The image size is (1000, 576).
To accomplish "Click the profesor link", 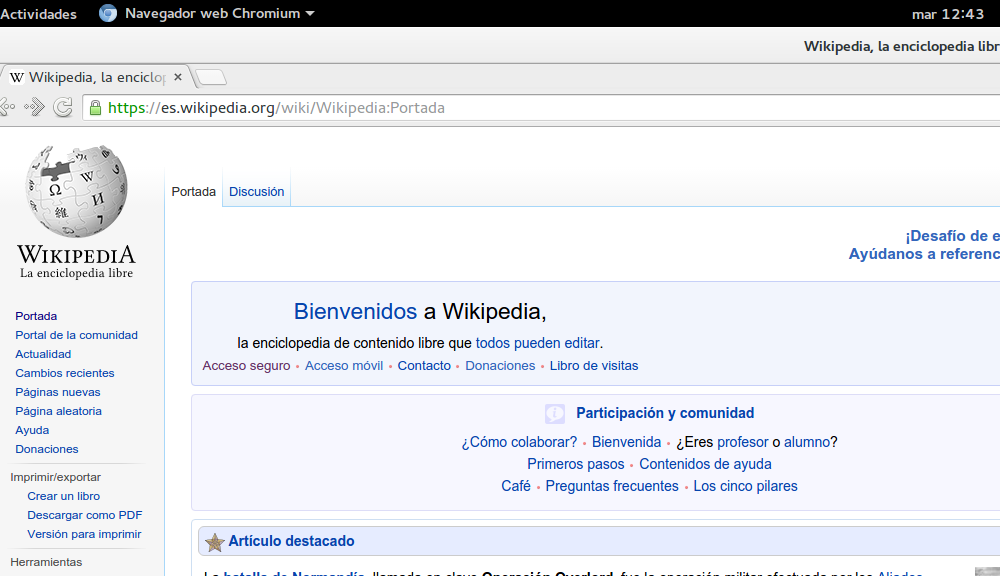I will (742, 442).
